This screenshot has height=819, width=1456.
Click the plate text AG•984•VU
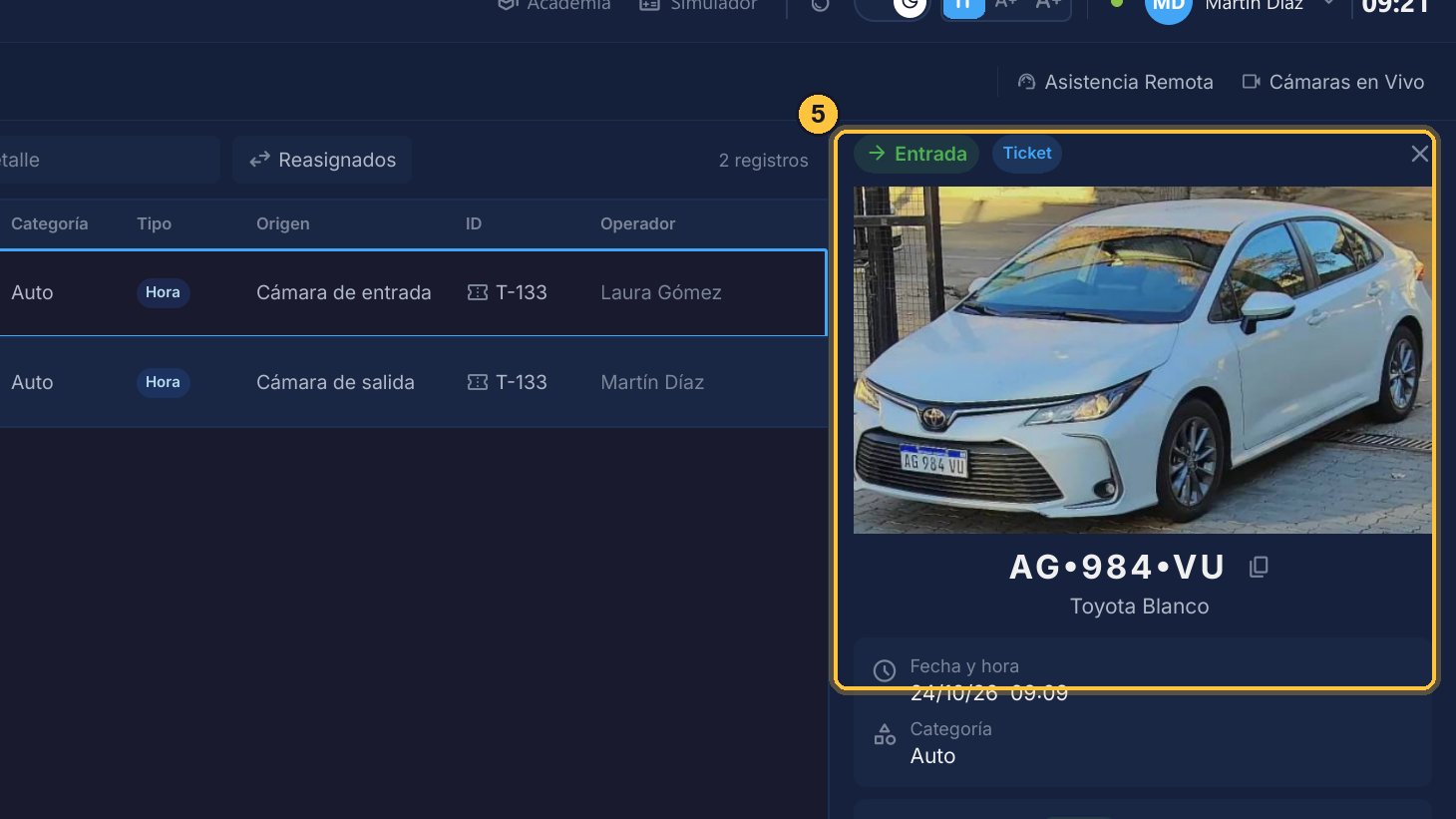[1117, 567]
